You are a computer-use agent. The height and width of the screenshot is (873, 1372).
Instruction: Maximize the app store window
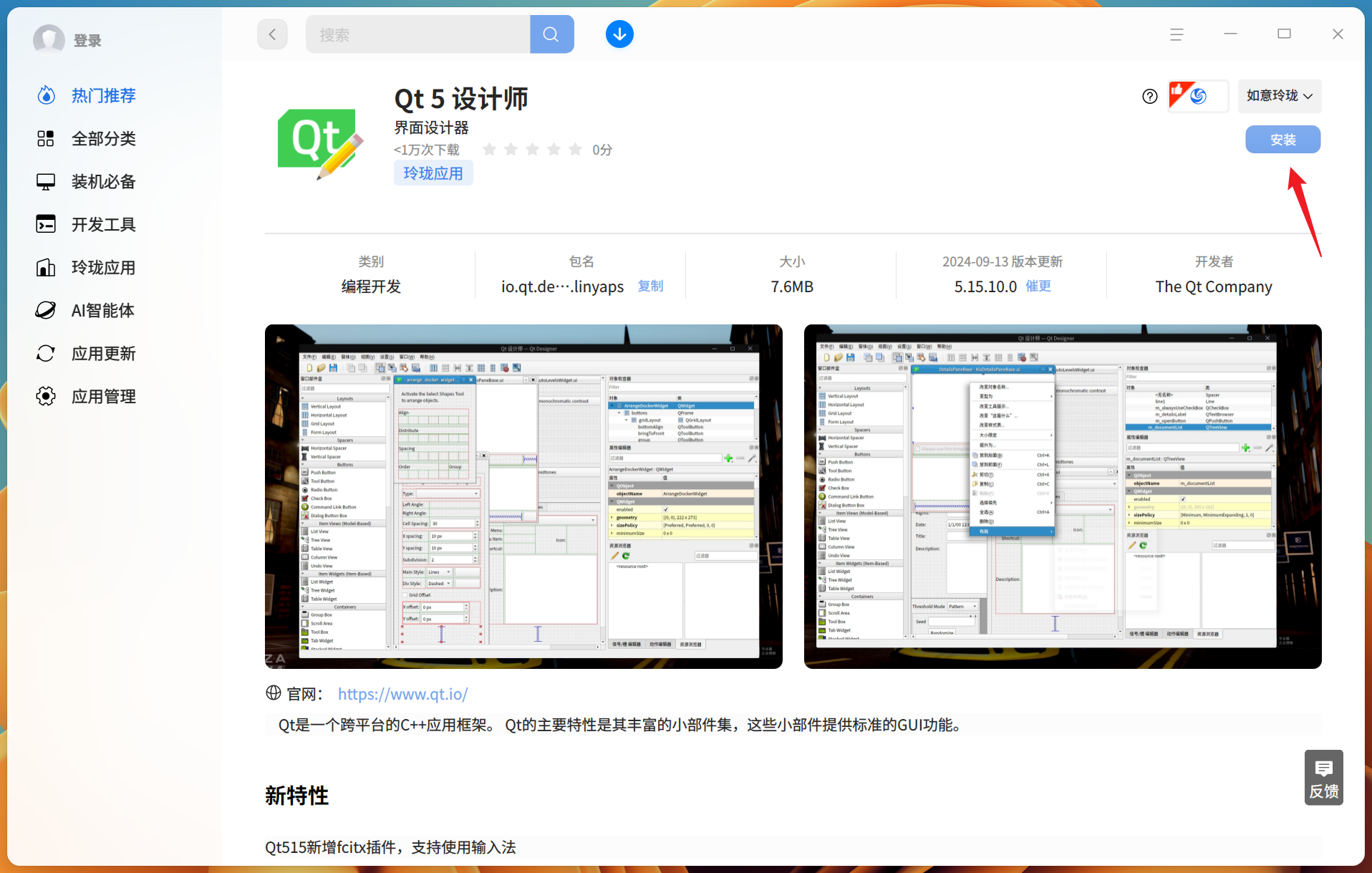pos(1284,34)
